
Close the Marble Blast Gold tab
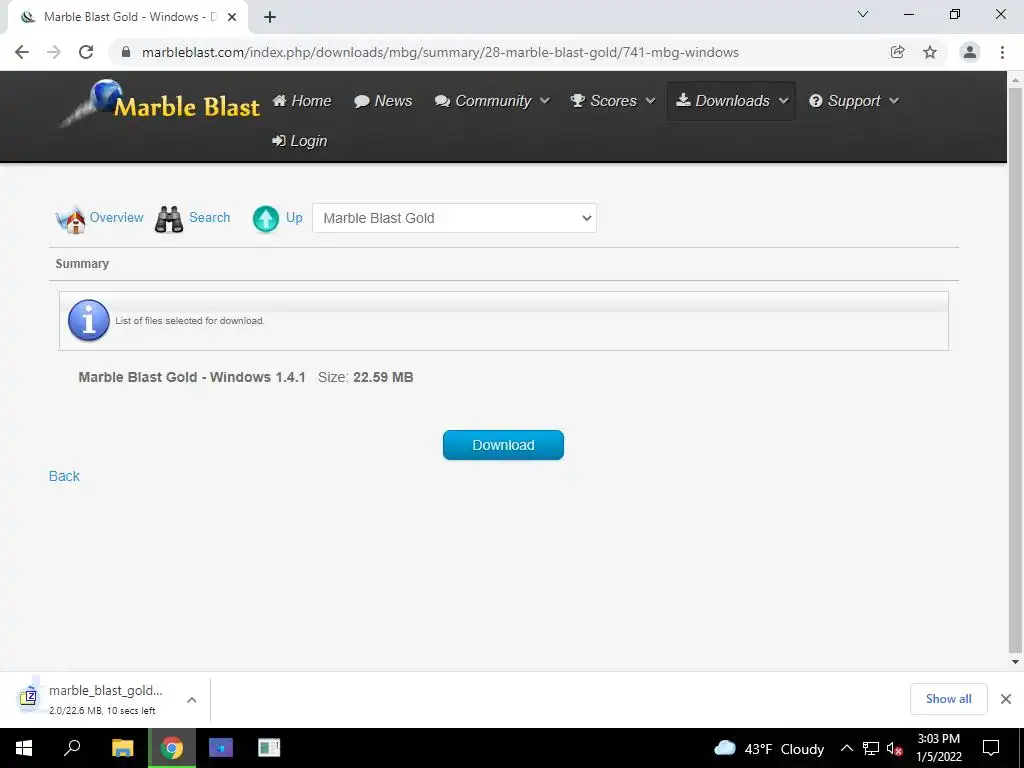coord(232,17)
